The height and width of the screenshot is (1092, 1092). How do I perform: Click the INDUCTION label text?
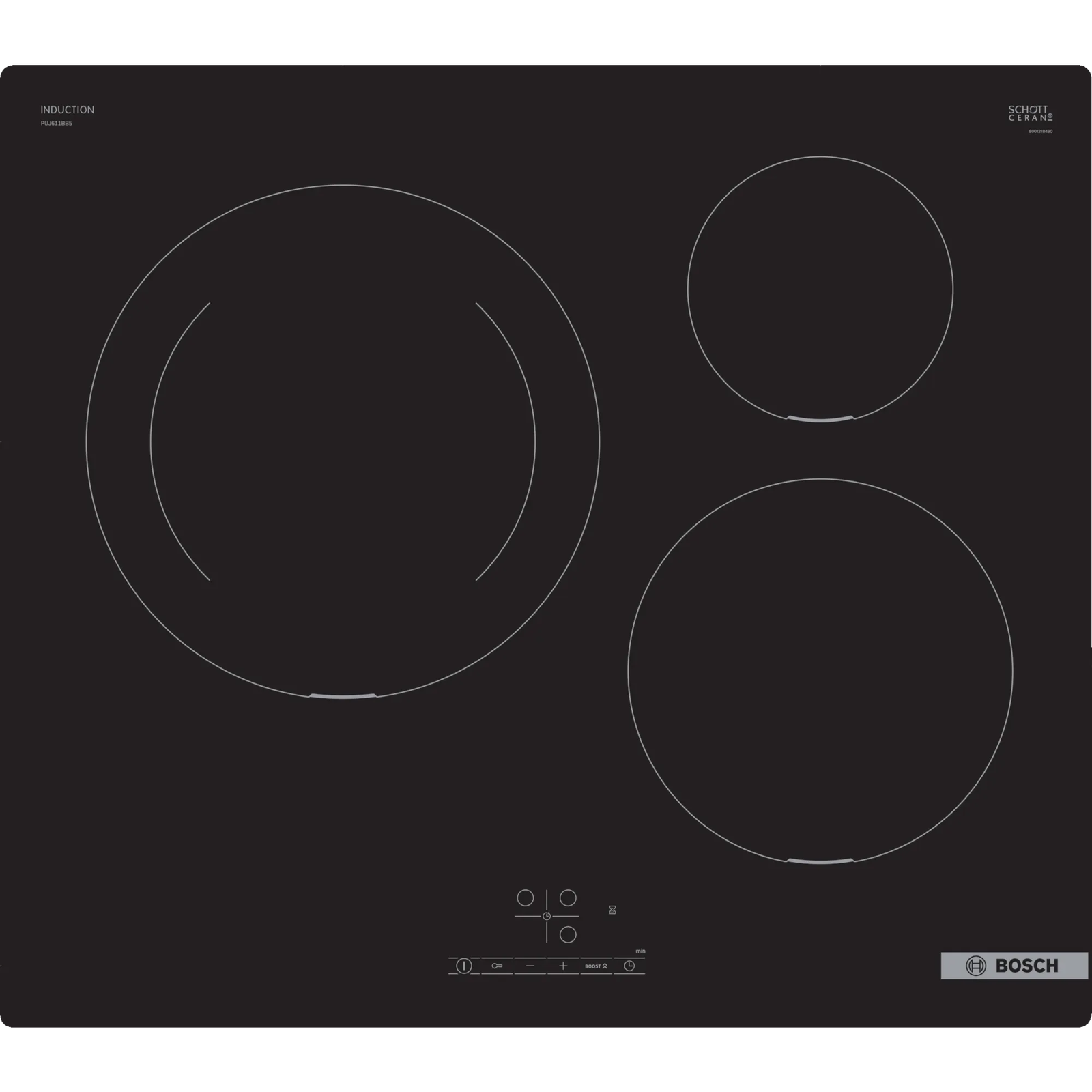(67, 110)
